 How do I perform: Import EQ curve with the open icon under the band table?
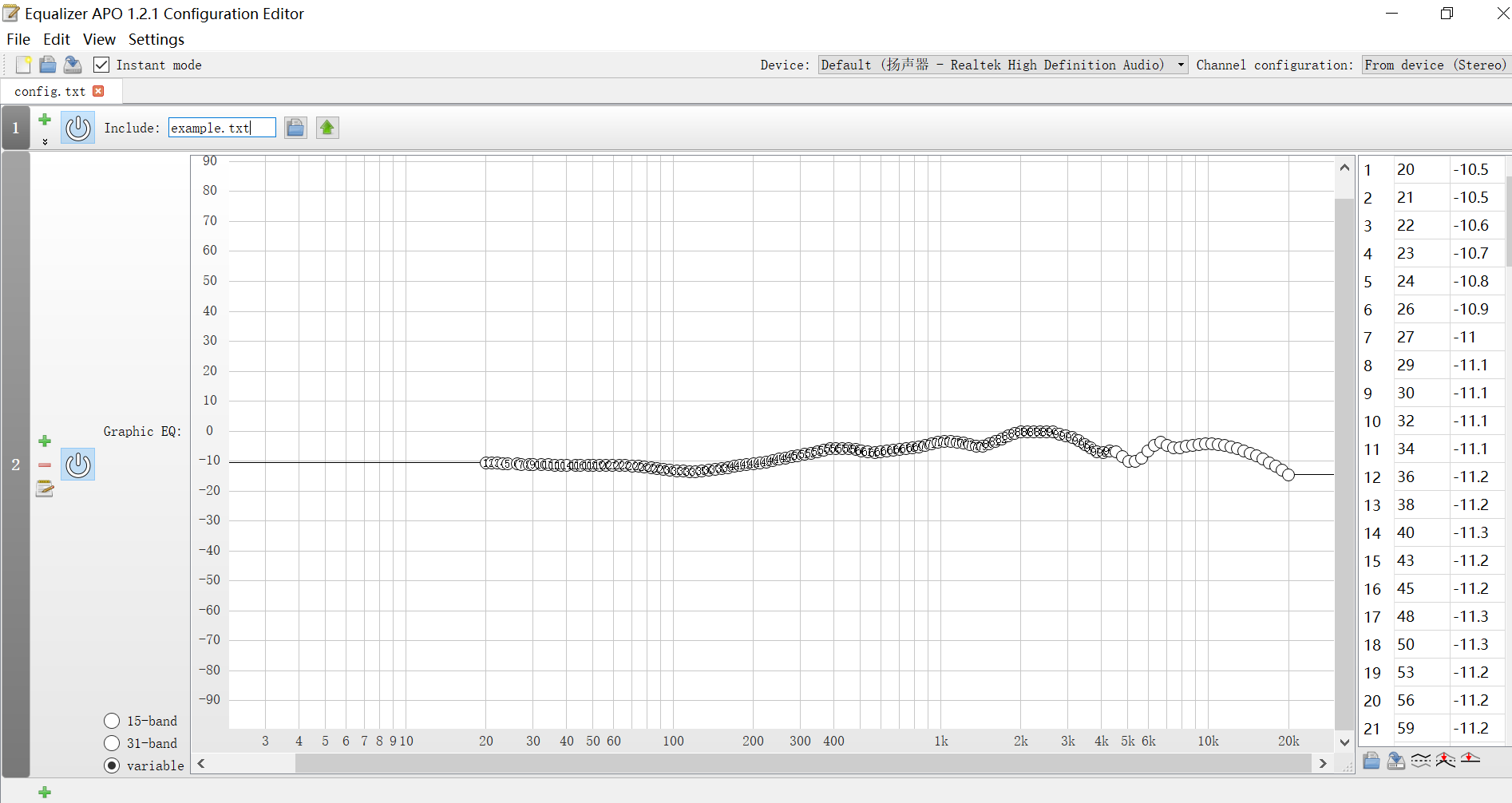(1371, 761)
